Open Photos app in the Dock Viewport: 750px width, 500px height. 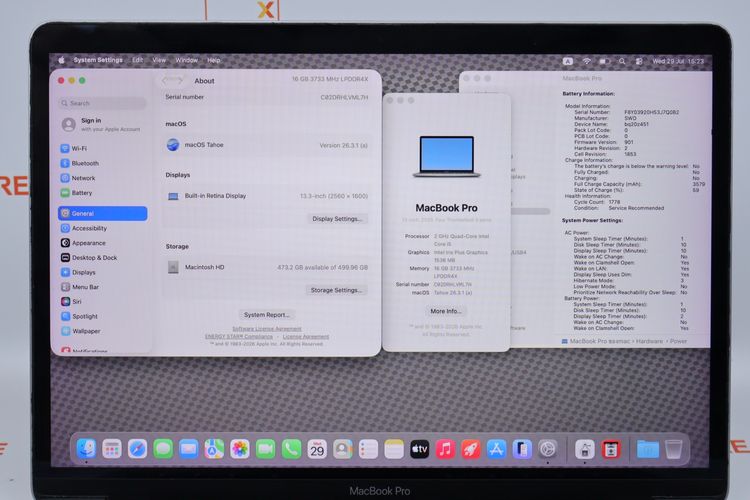pos(240,449)
